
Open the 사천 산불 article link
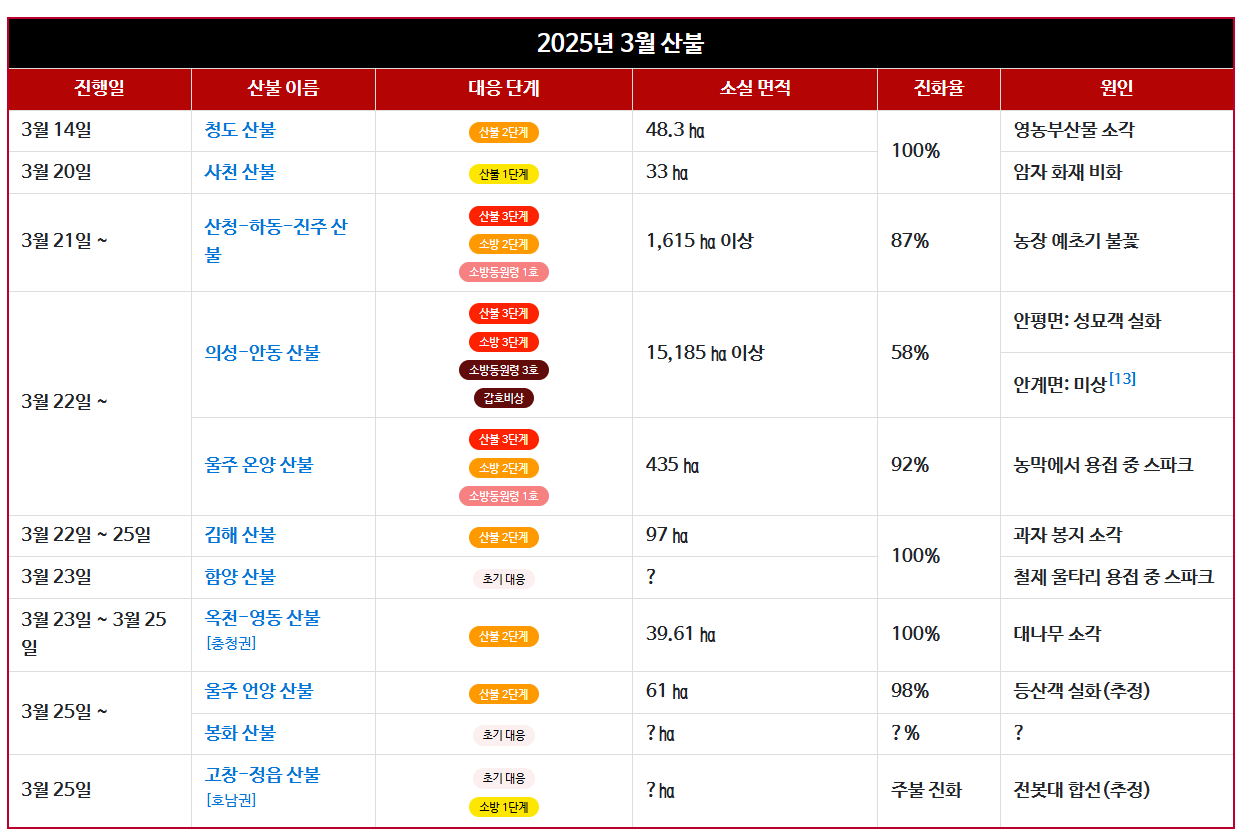pos(240,172)
